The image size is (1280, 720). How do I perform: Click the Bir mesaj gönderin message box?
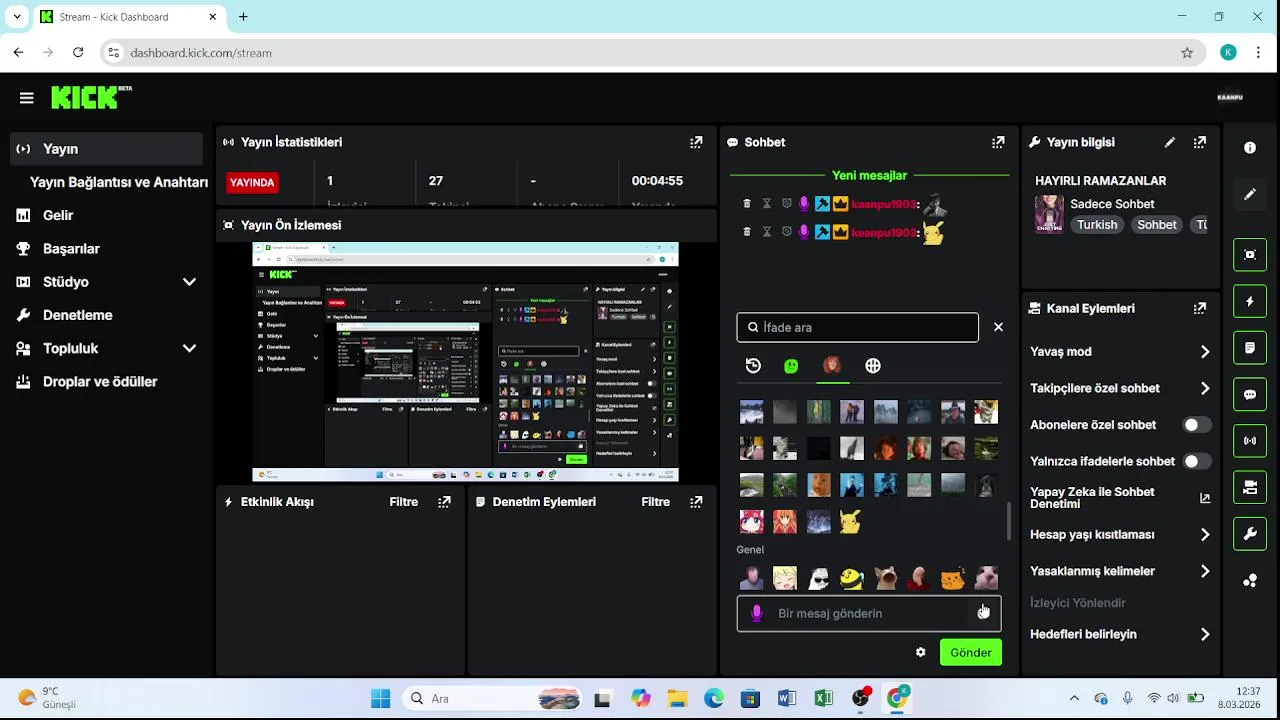tap(869, 613)
